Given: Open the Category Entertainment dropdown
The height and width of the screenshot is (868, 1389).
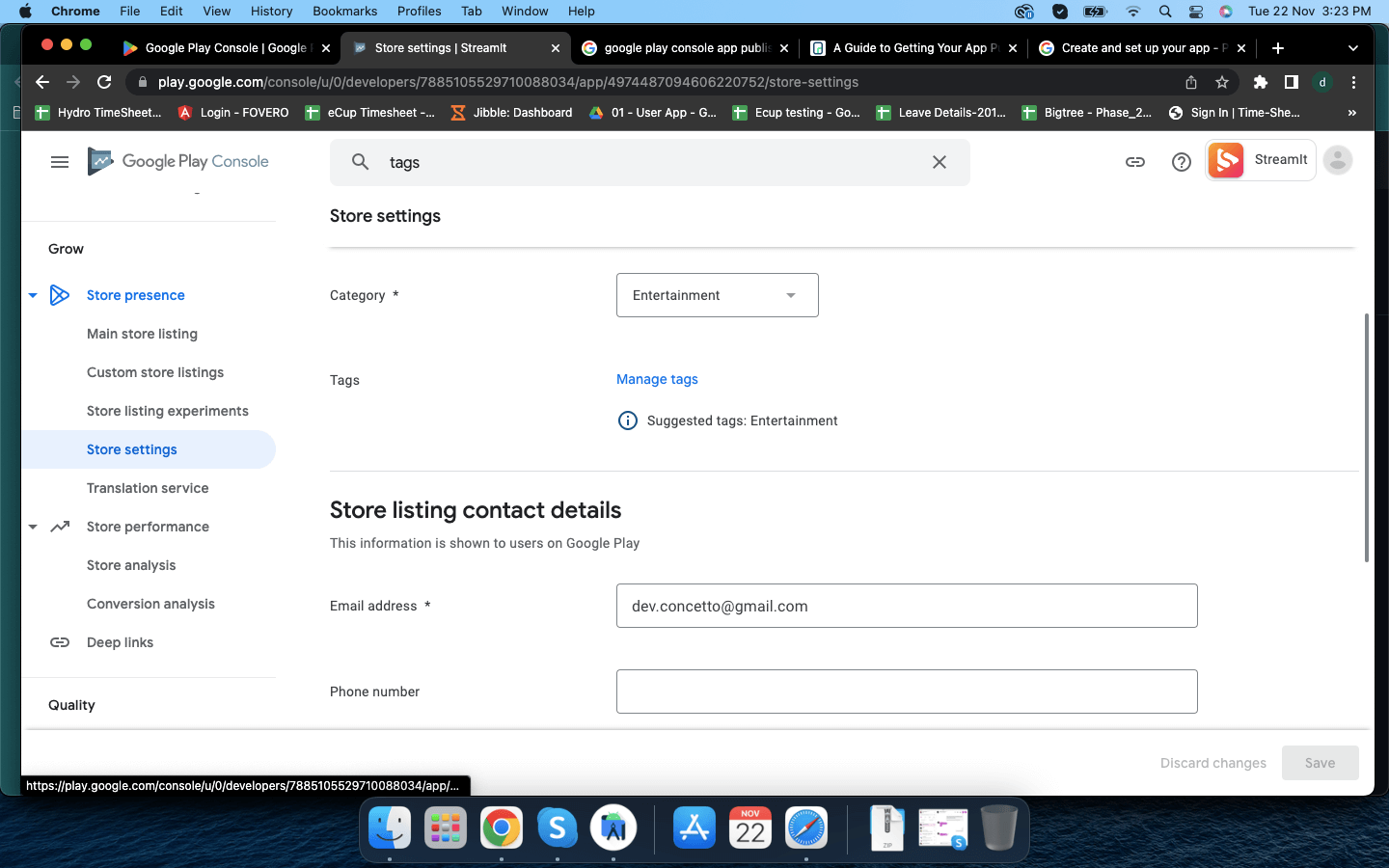Looking at the screenshot, I should tap(717, 295).
